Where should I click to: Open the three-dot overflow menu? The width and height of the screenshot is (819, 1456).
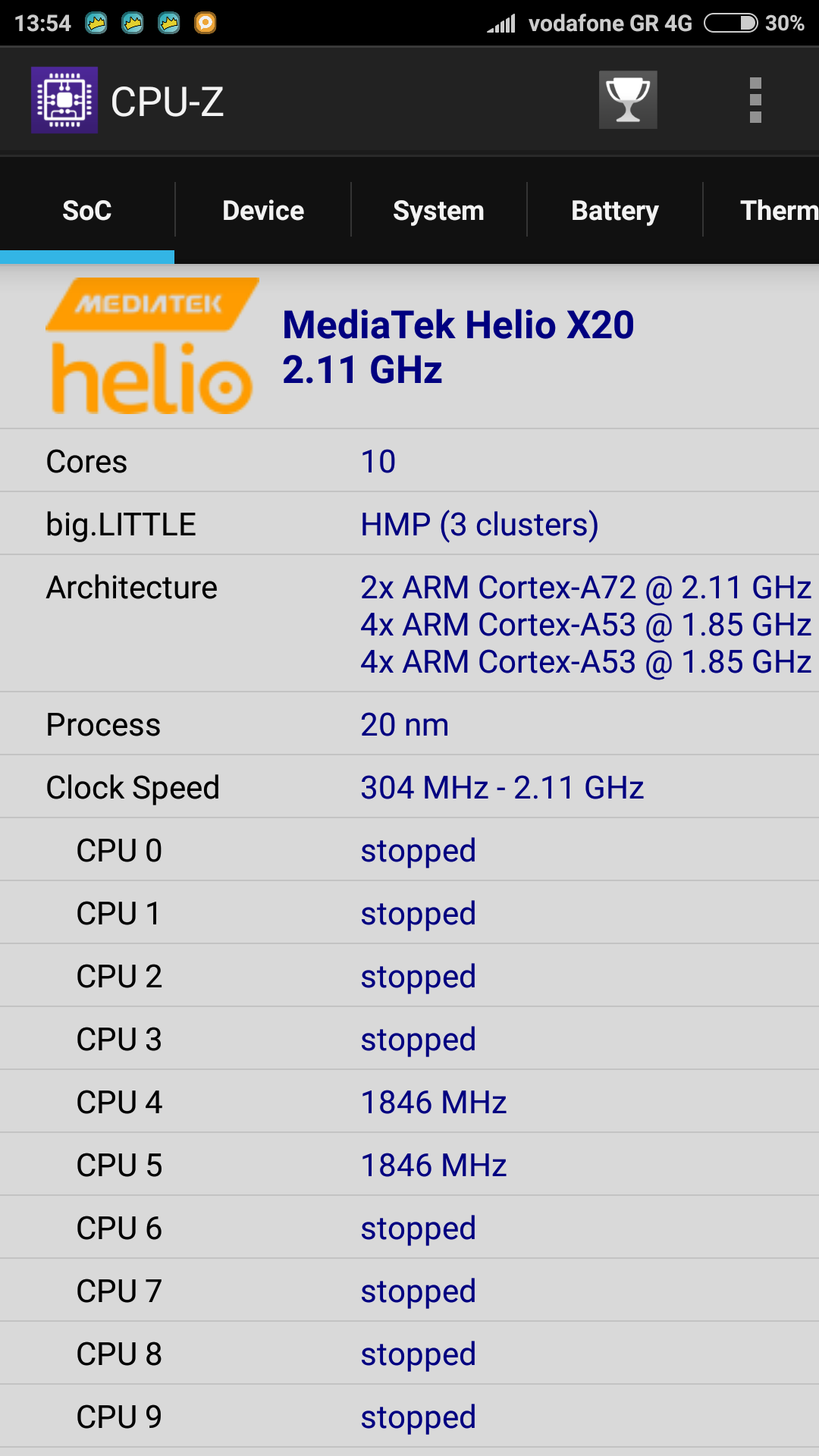755,100
